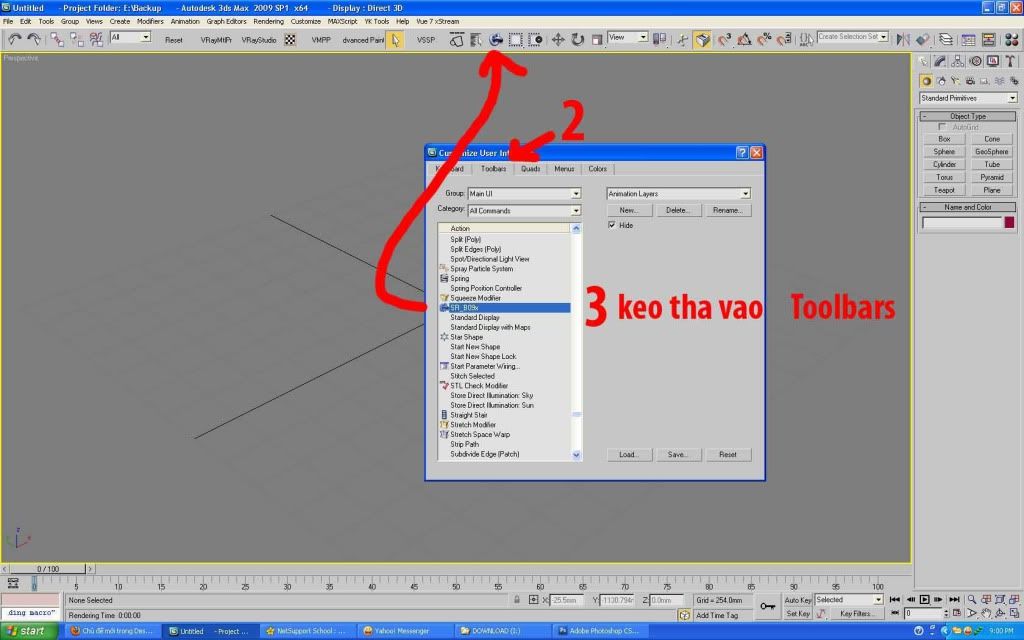
Task: Click the Key Filters... button
Action: click(856, 613)
